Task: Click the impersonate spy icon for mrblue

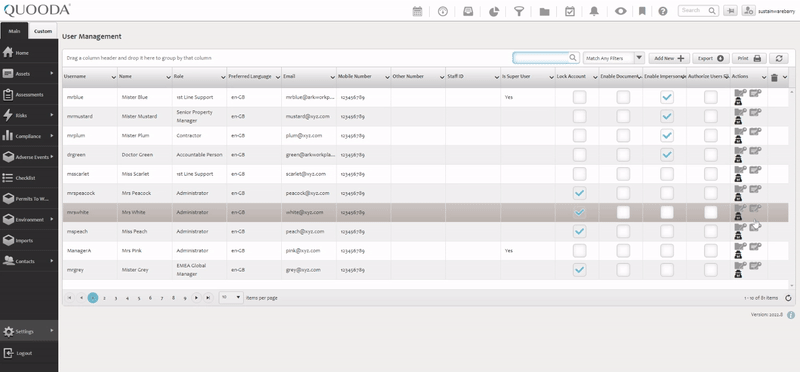Action: coord(738,102)
